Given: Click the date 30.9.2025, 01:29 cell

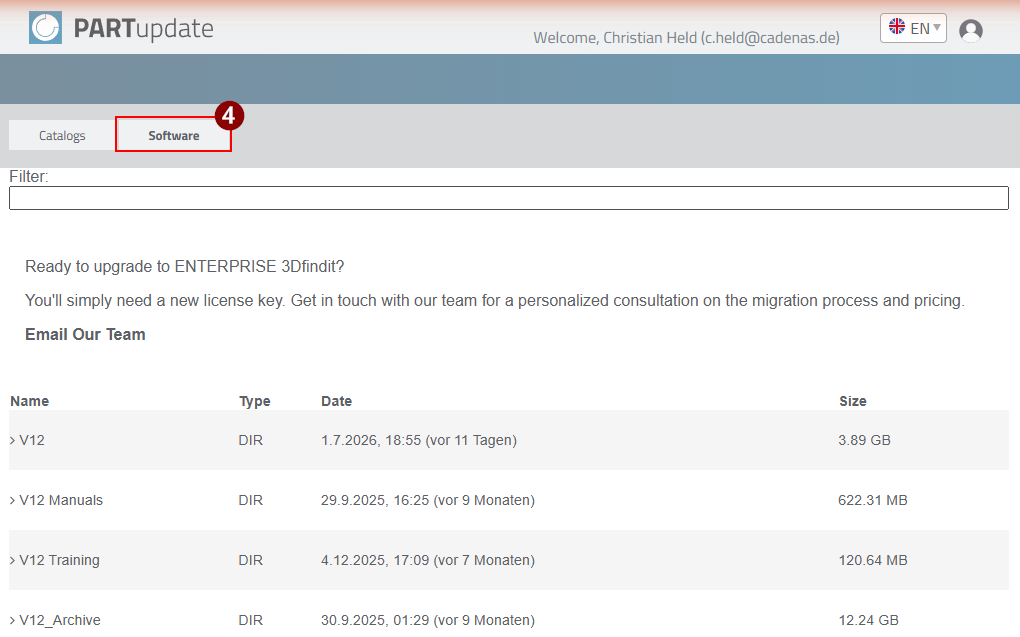Looking at the screenshot, I should coord(427,620).
